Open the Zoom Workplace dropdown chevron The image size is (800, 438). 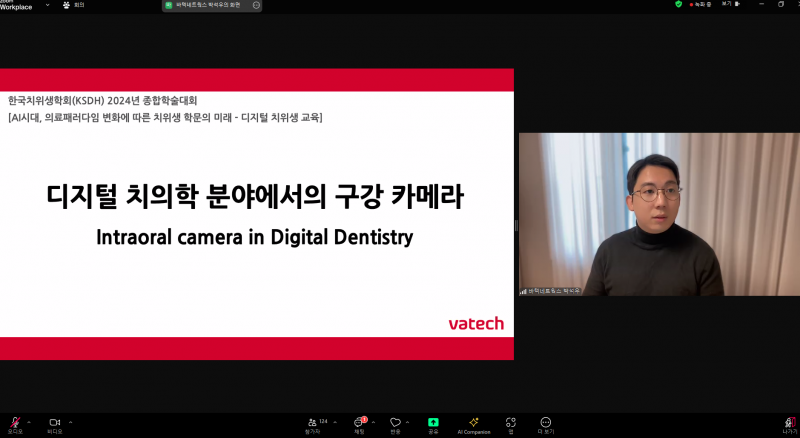[47, 5]
